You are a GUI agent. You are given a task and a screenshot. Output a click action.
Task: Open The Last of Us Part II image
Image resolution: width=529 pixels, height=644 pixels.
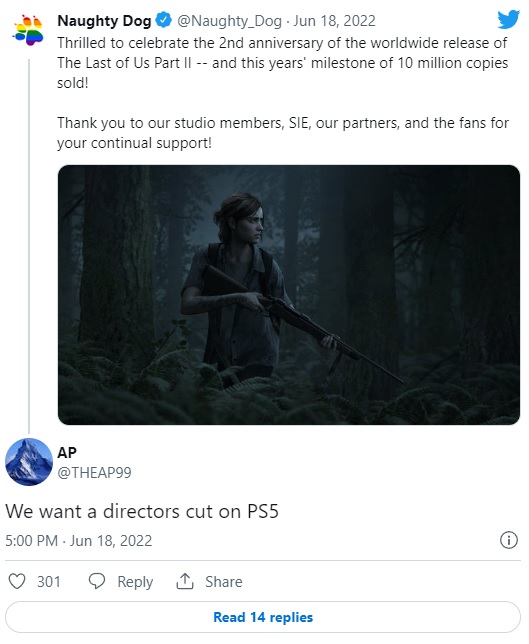(x=289, y=295)
